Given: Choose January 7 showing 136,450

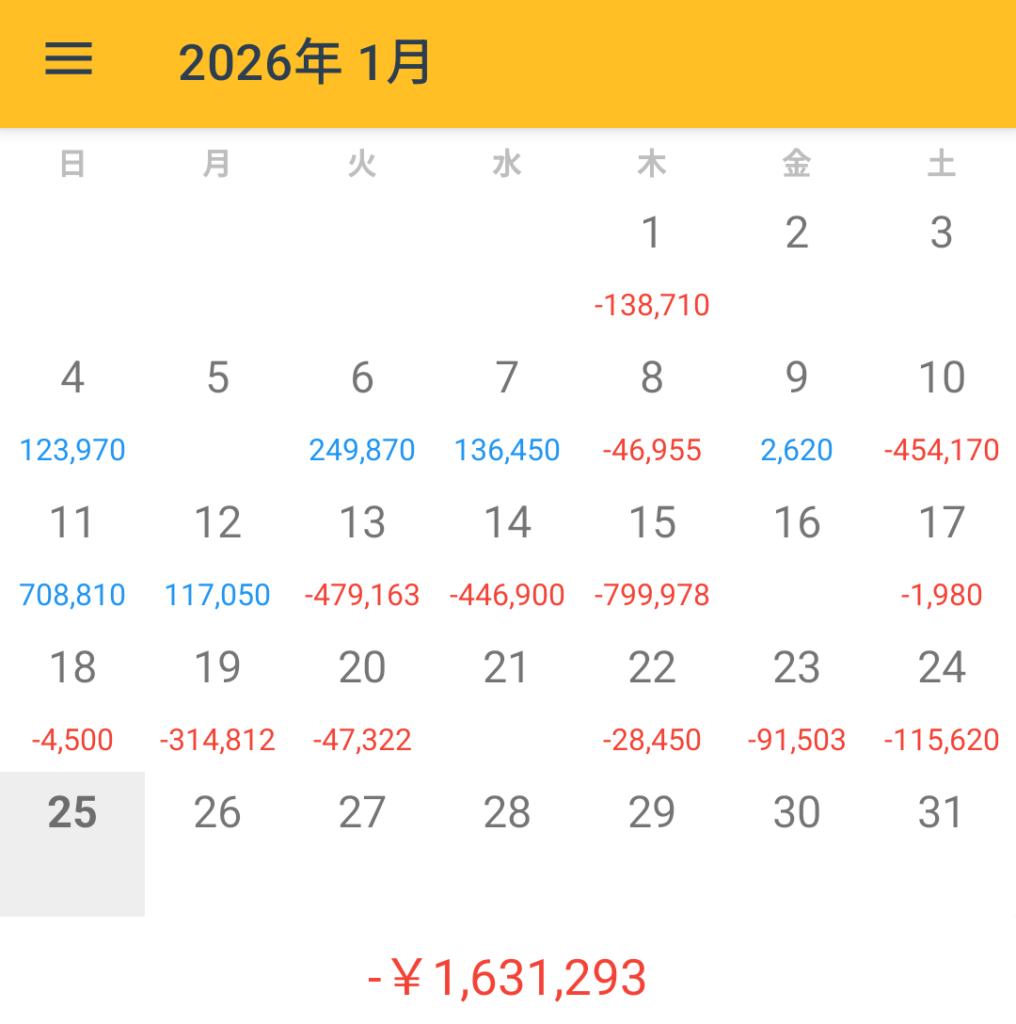Looking at the screenshot, I should click(507, 410).
